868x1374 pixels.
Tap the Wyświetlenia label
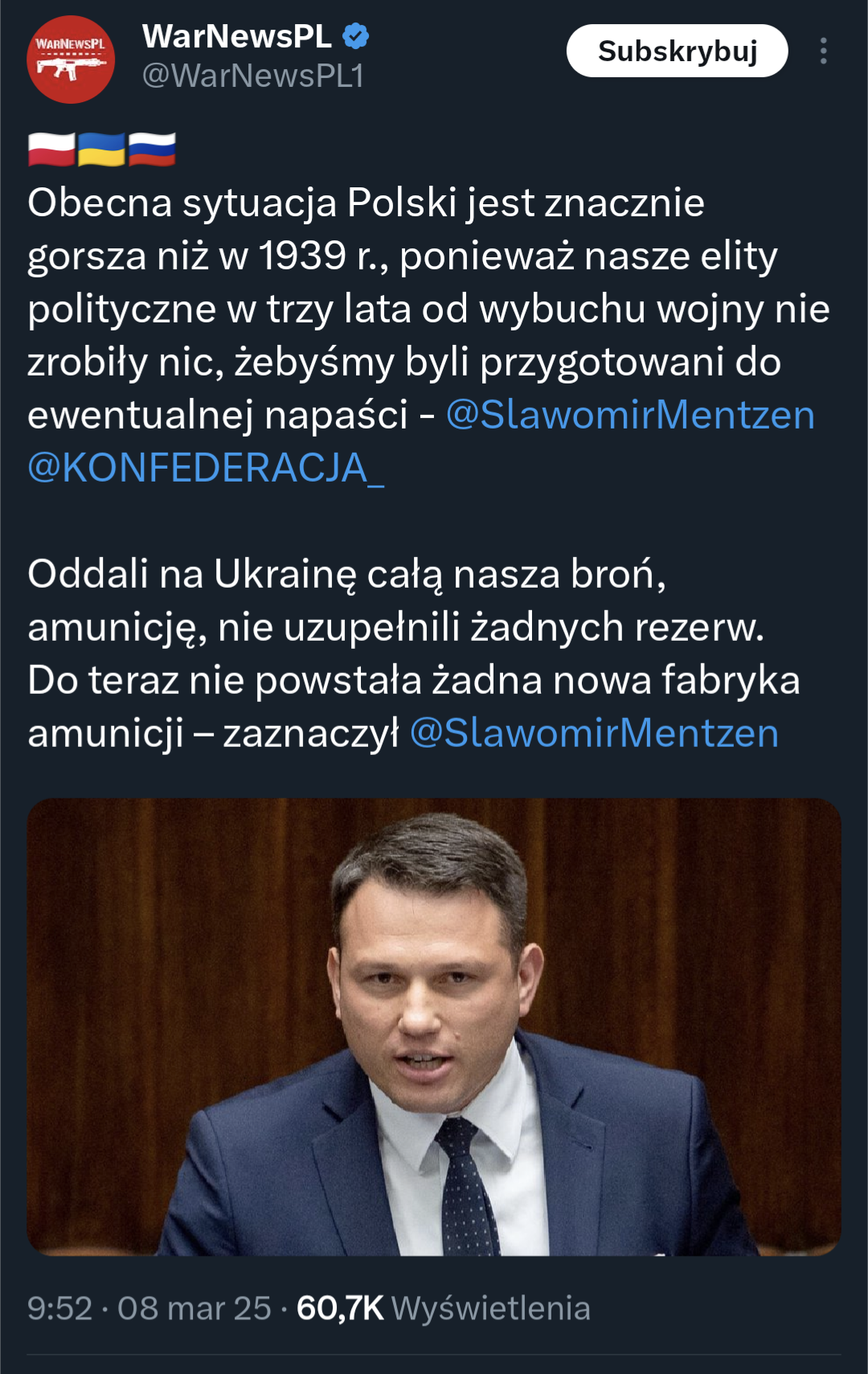point(490,1309)
